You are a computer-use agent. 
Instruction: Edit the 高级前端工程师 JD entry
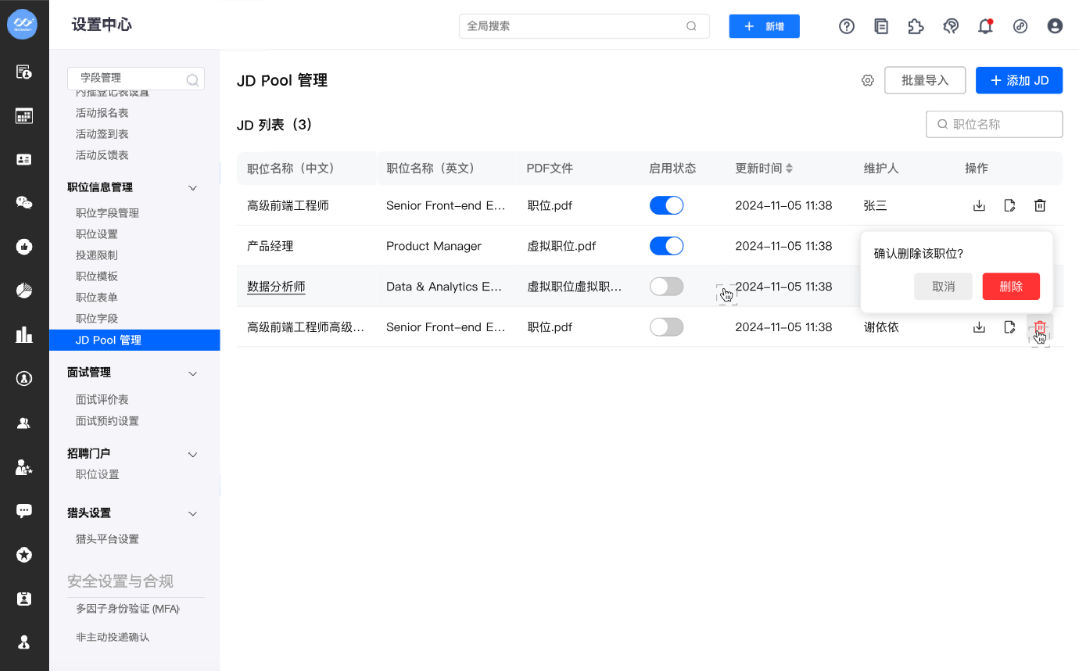(x=1009, y=205)
